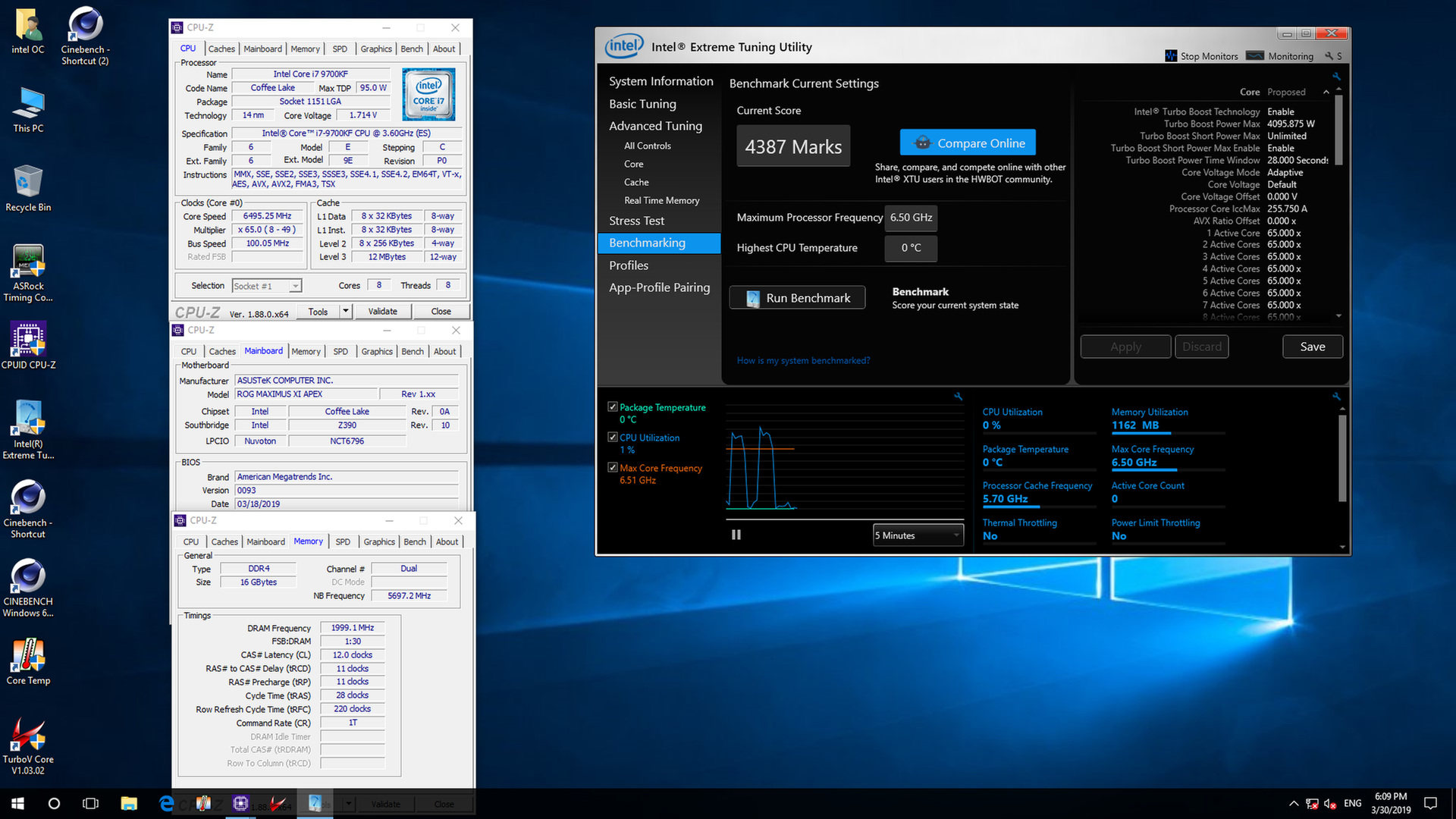This screenshot has height=819, width=1456.
Task: Launch Cinebench - Shortcut (2) desktop icon
Action: 85,35
